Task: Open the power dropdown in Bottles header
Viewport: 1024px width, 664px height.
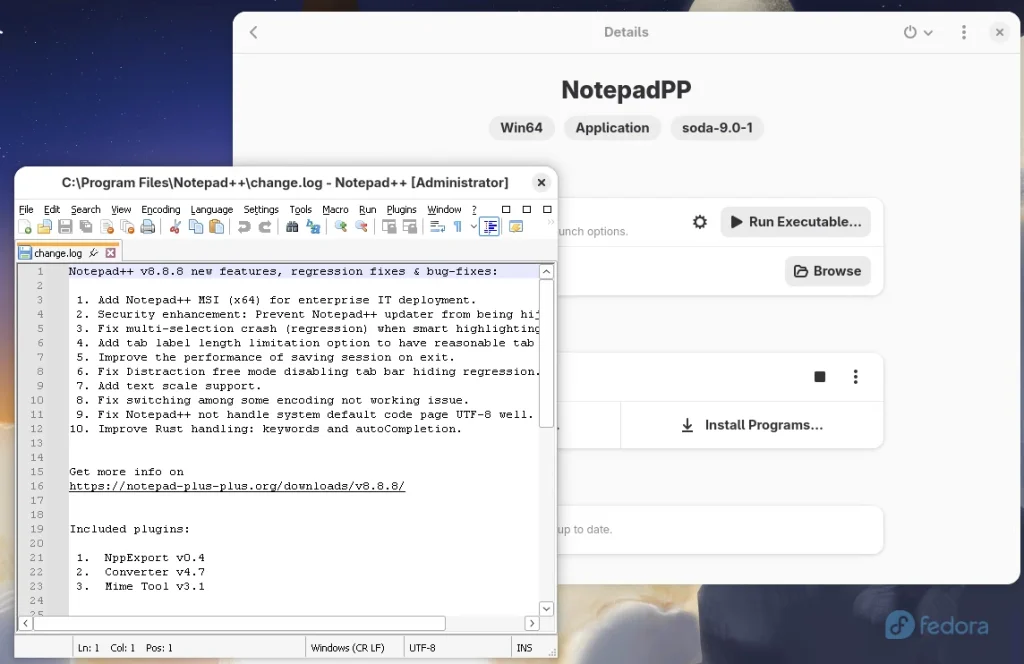Action: 917,32
